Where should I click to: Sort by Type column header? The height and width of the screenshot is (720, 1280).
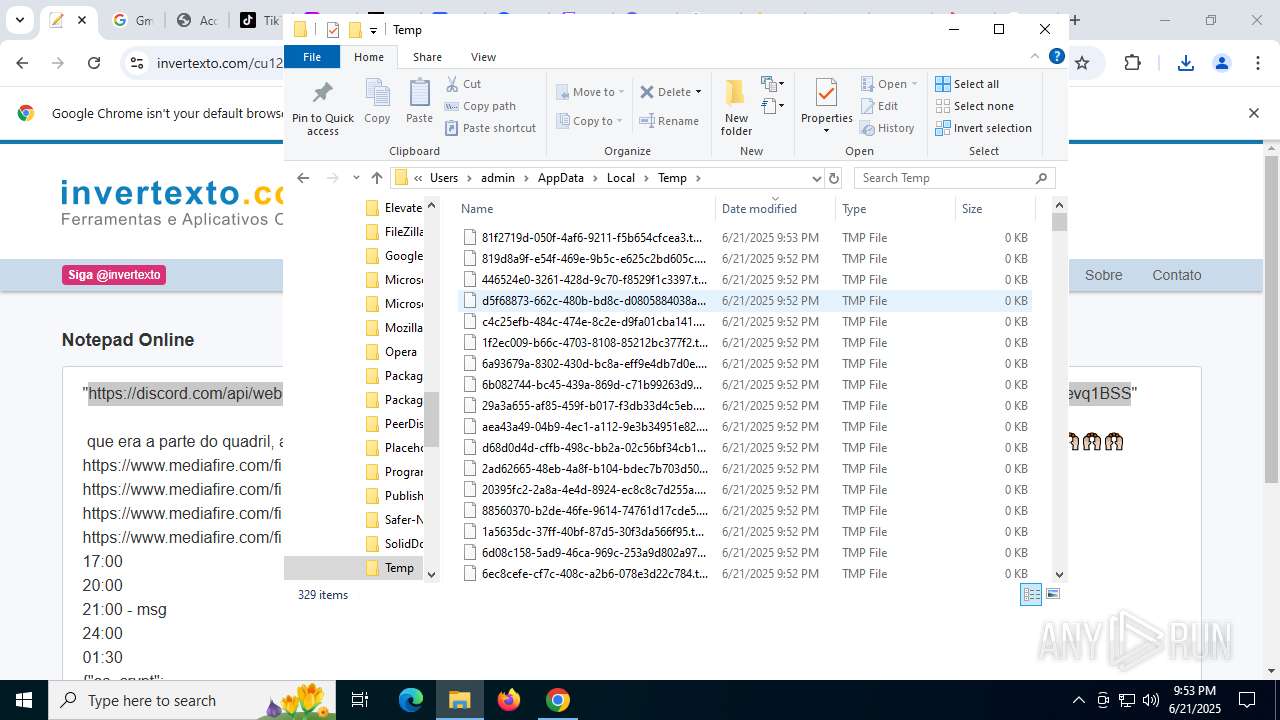point(896,209)
